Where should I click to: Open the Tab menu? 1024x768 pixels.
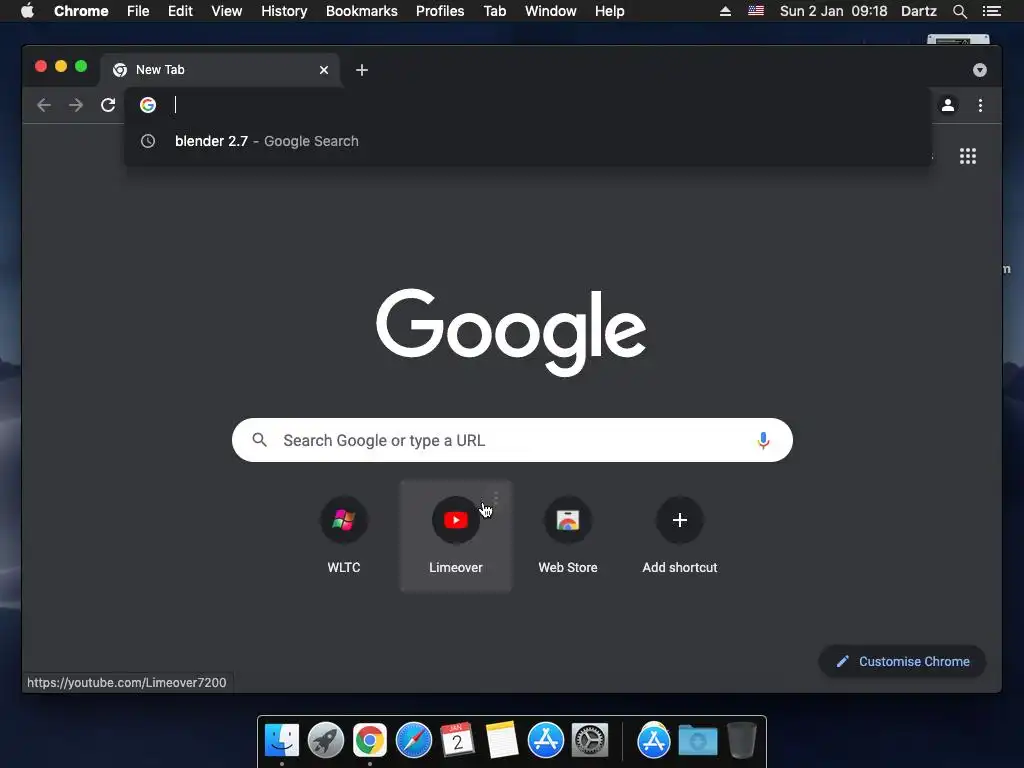[494, 11]
